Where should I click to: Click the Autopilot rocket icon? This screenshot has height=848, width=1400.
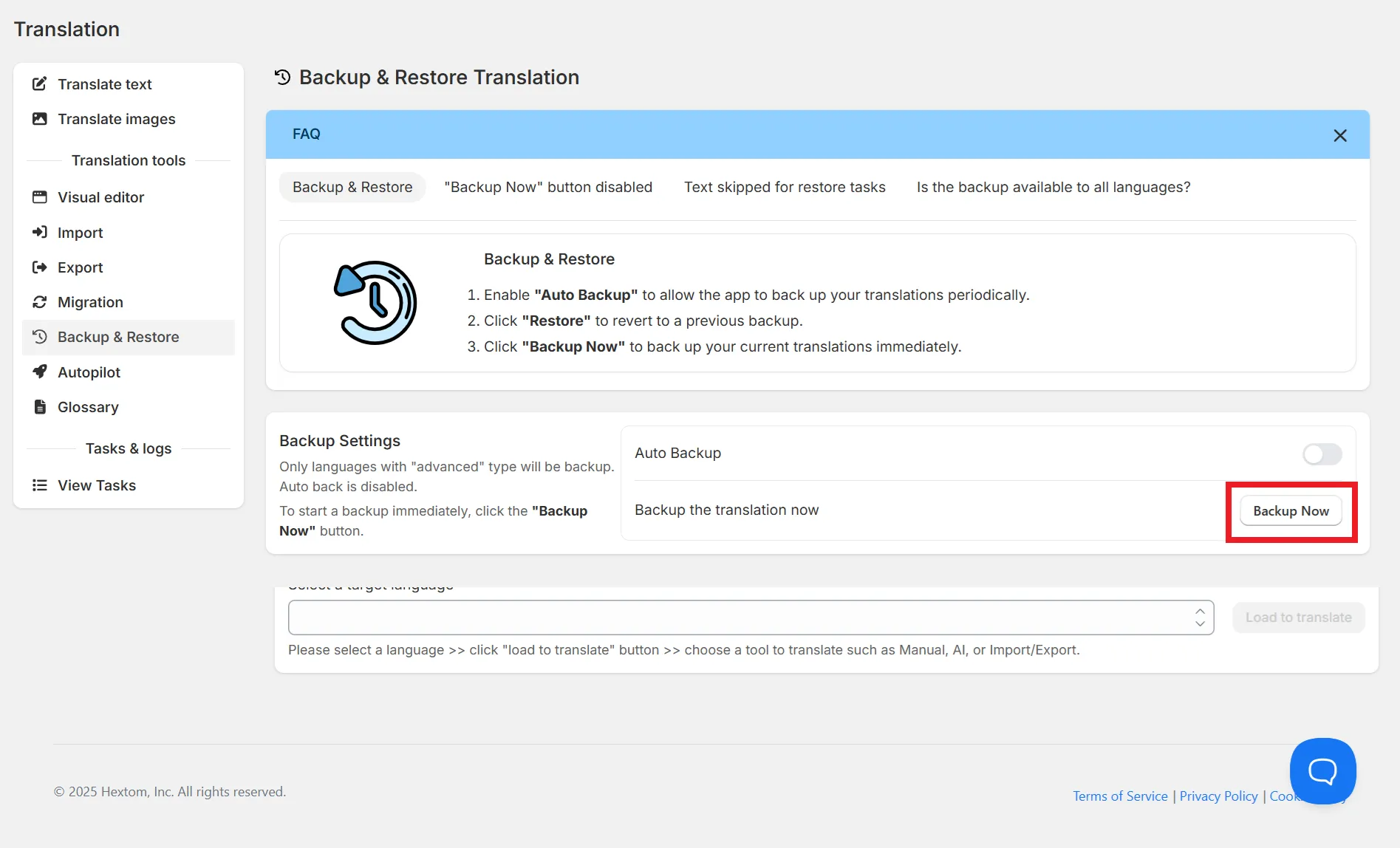coord(40,372)
